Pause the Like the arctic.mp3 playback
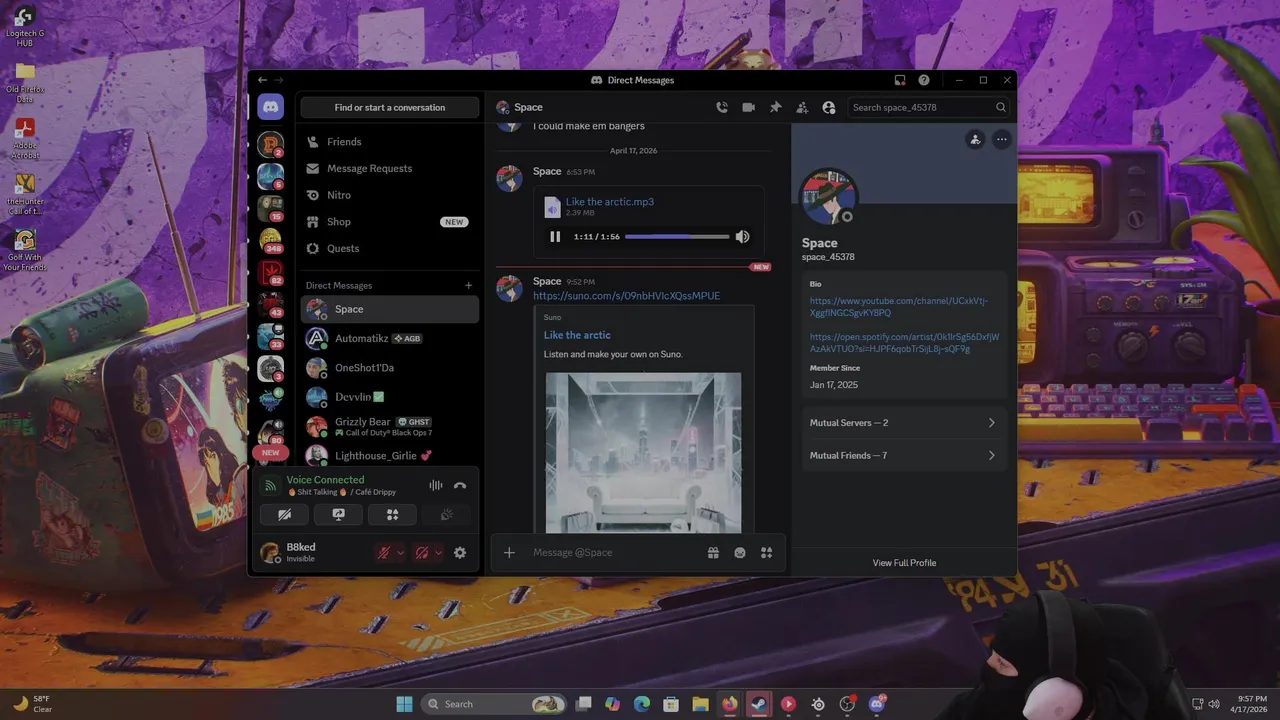This screenshot has height=720, width=1280. 555,237
